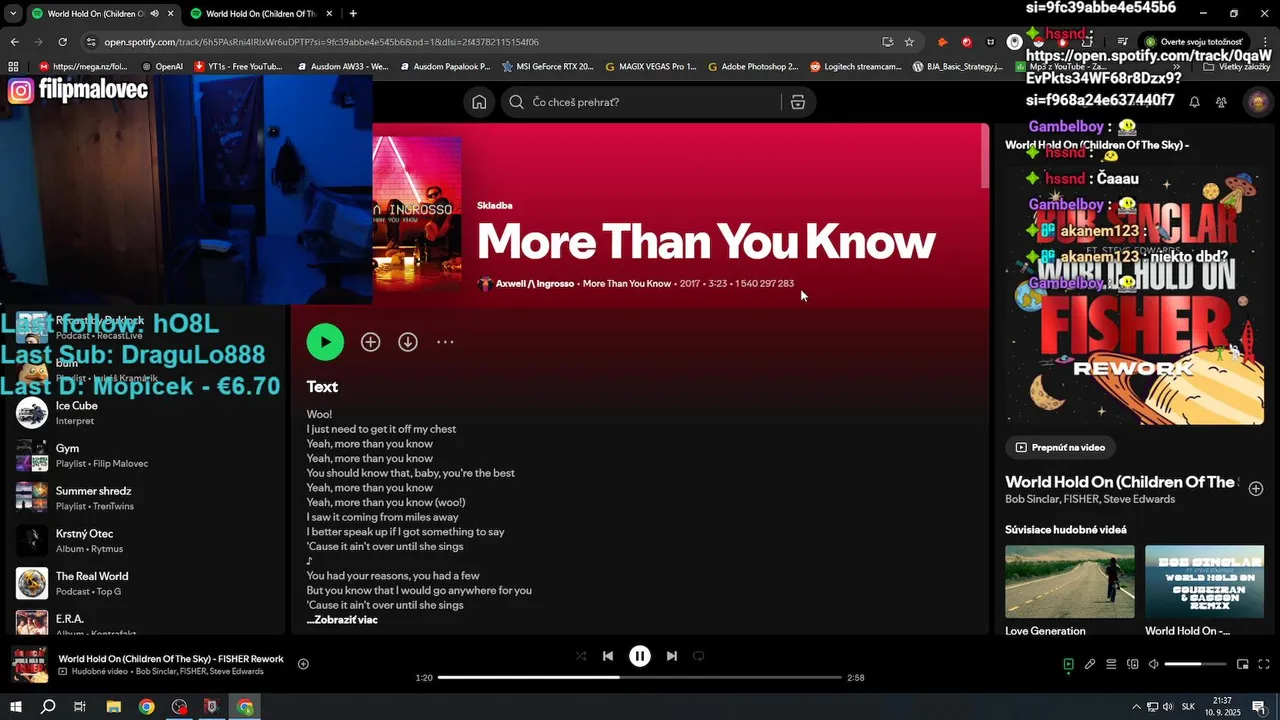The image size is (1280, 720).
Task: Open the browse icon in search bar
Action: coord(798,102)
